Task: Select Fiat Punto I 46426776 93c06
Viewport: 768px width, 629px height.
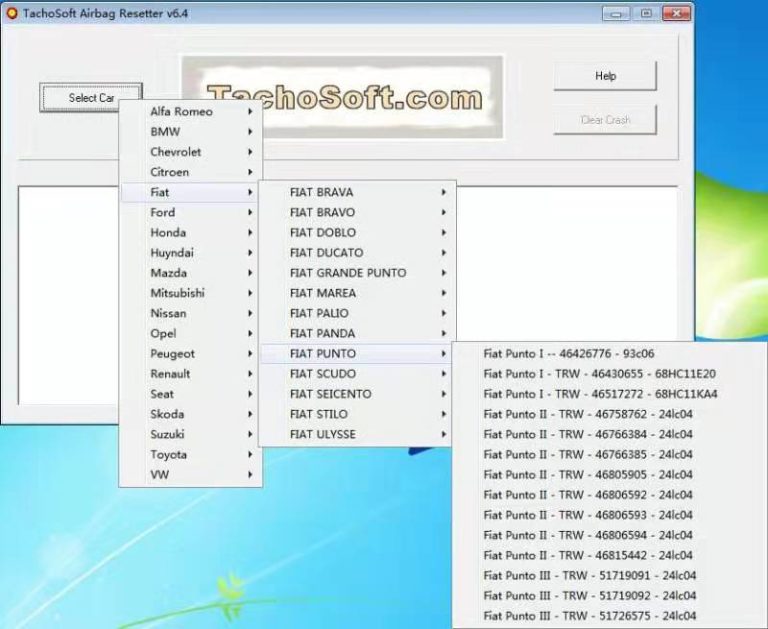Action: click(569, 354)
